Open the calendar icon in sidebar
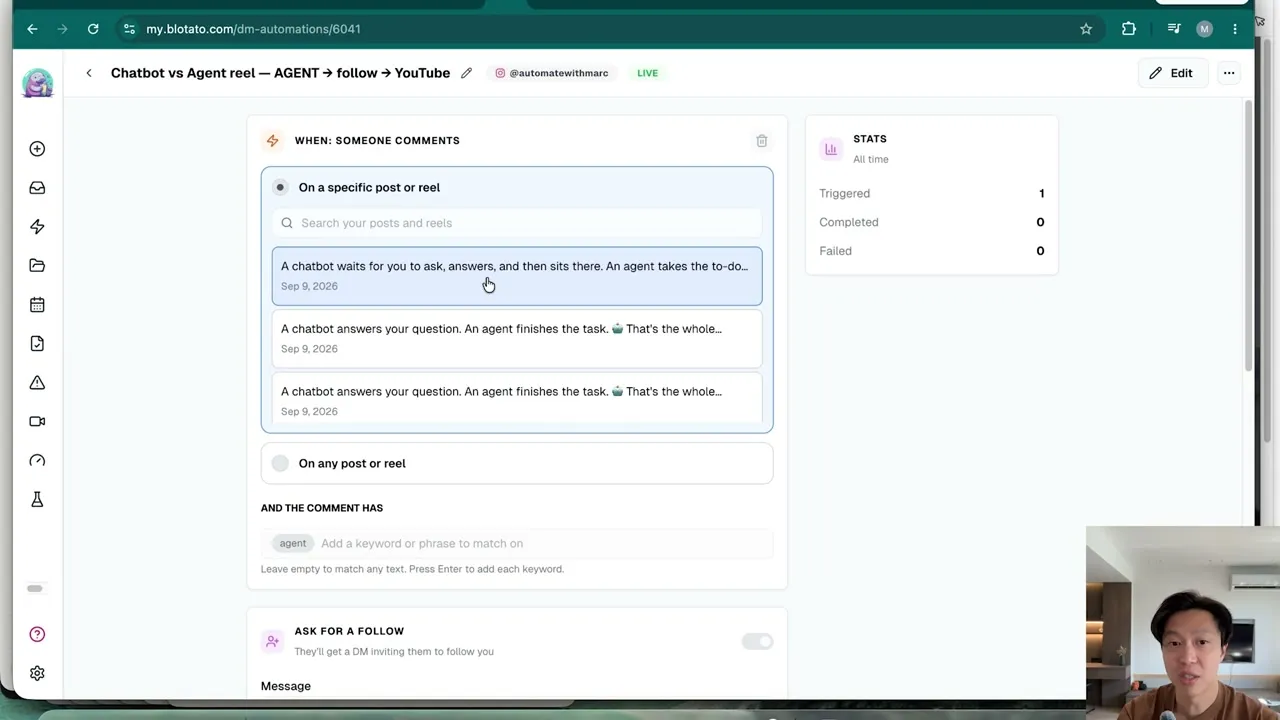Image resolution: width=1280 pixels, height=720 pixels. (x=37, y=305)
